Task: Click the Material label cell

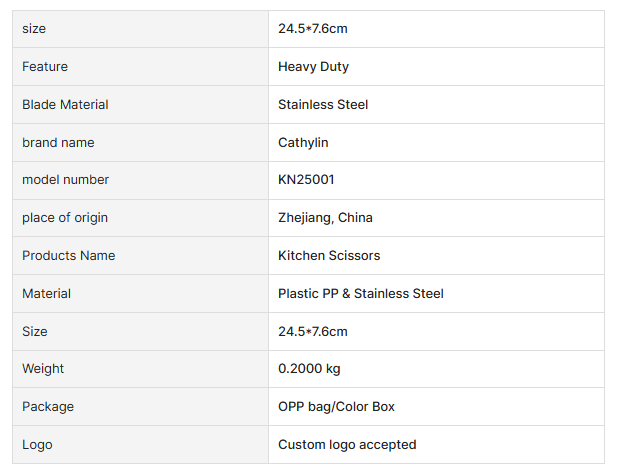Action: (x=46, y=294)
